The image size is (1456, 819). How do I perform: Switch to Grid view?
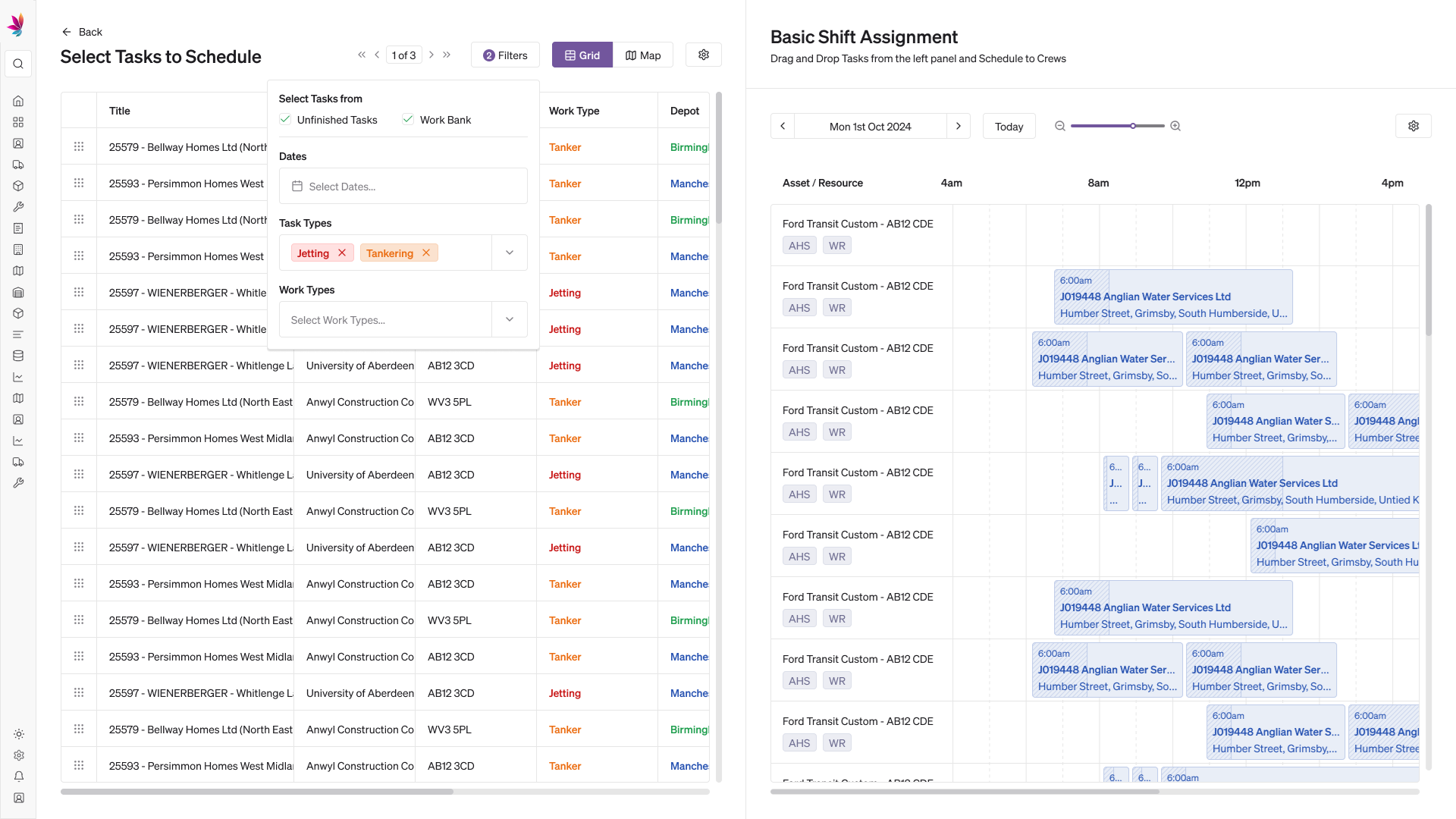582,55
